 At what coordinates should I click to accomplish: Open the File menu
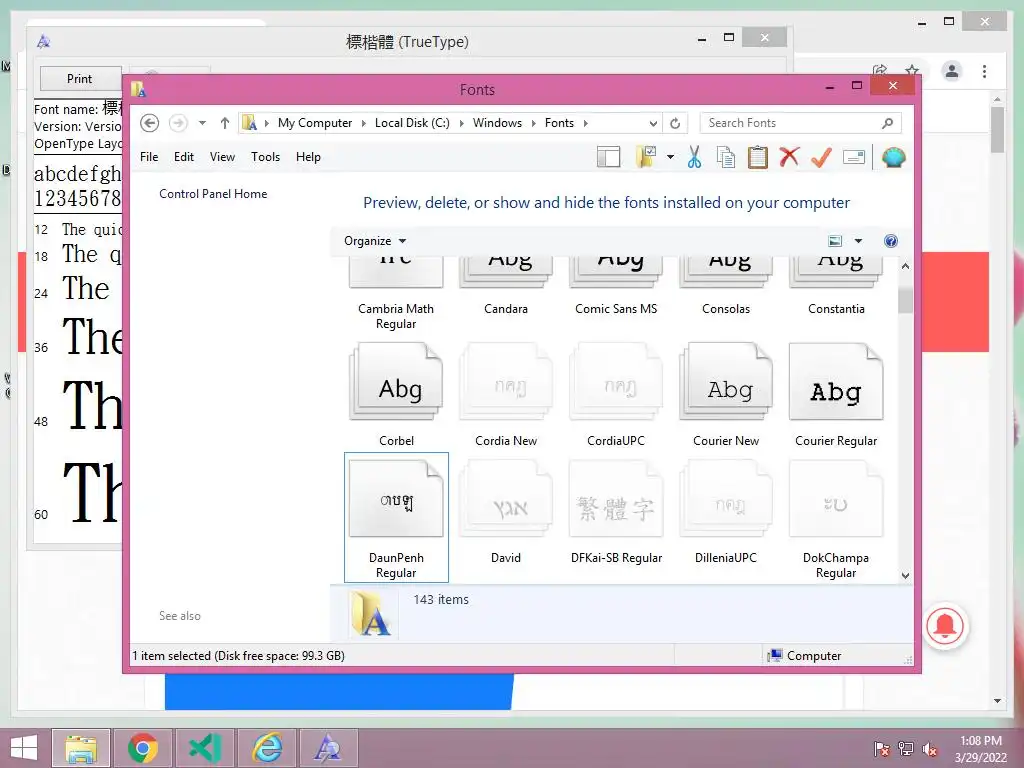tap(149, 157)
